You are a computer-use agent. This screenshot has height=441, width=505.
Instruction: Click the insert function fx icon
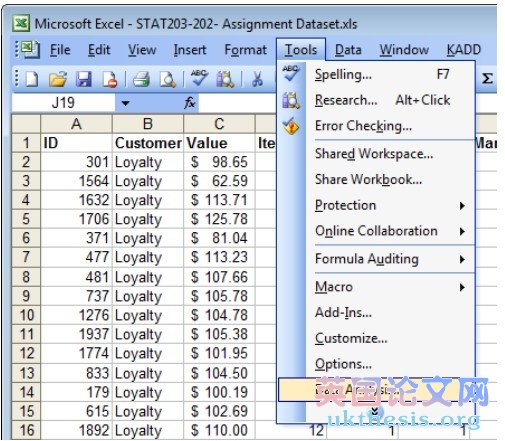[x=190, y=103]
